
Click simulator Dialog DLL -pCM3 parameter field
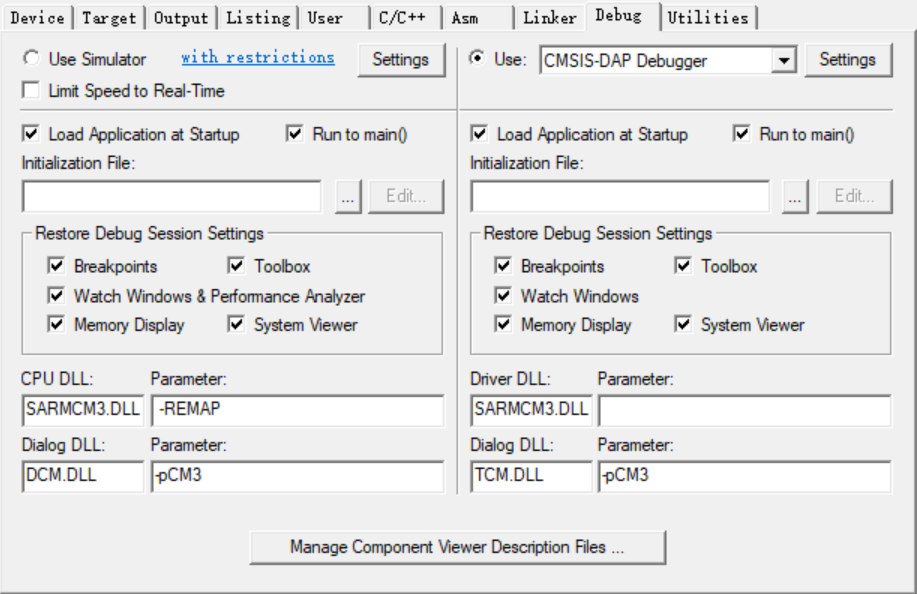298,476
